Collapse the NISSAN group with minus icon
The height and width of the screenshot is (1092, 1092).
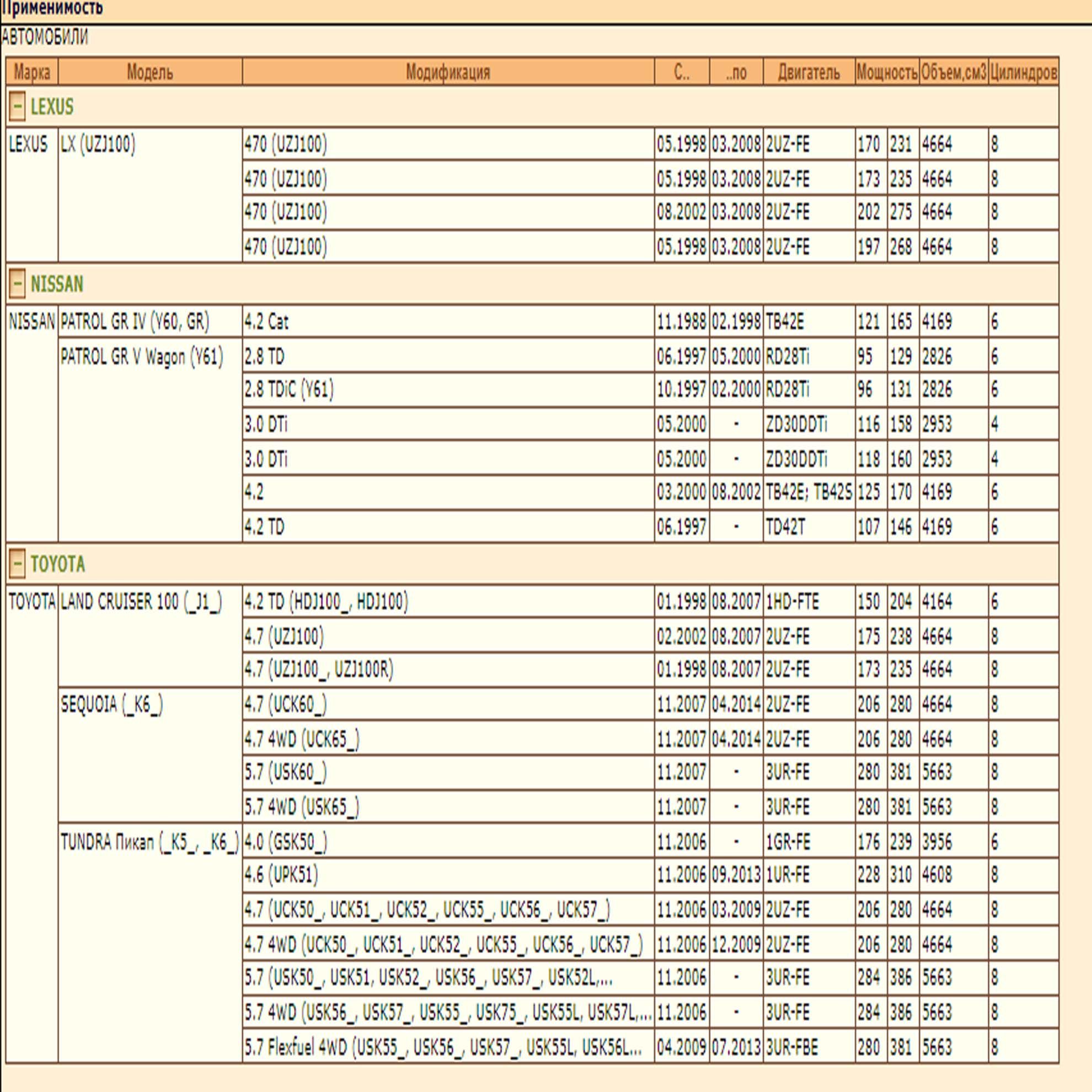17,283
